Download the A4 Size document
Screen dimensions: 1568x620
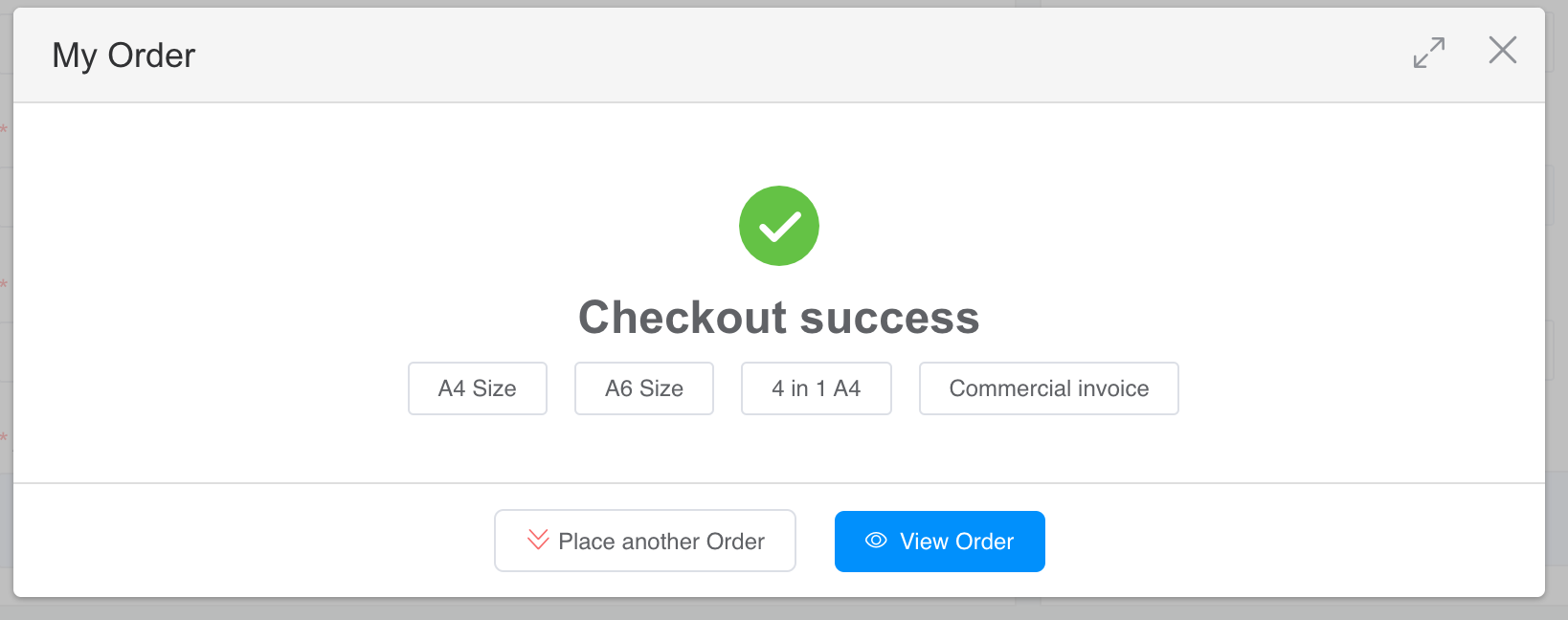coord(477,388)
